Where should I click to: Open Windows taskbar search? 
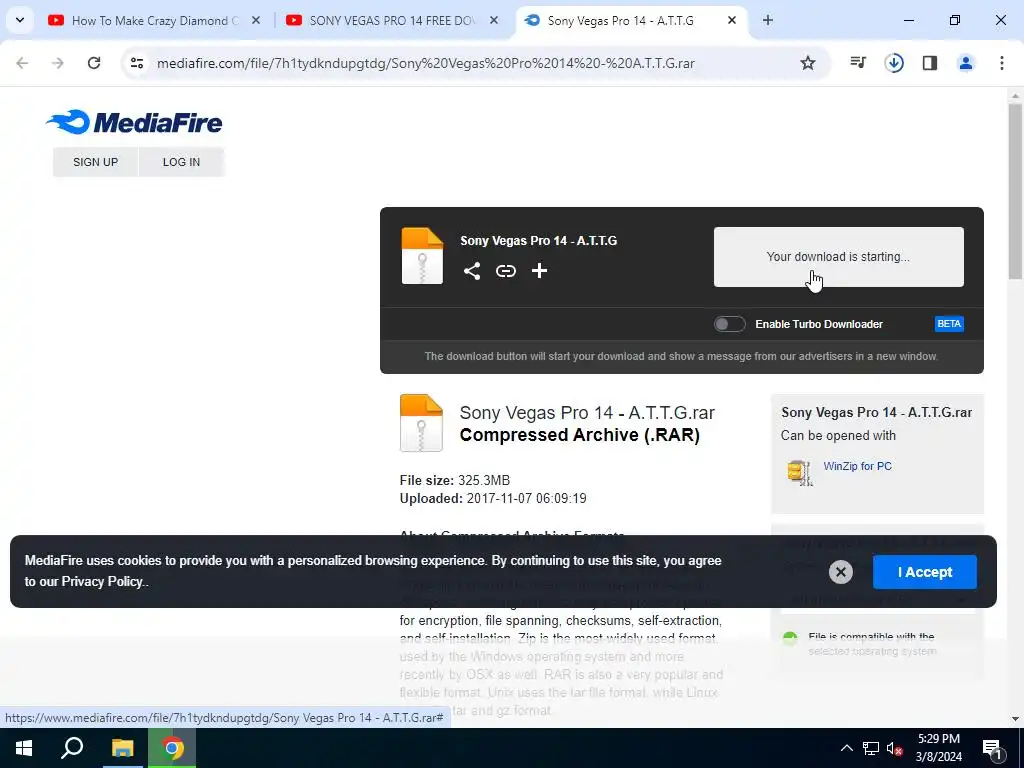click(x=72, y=748)
